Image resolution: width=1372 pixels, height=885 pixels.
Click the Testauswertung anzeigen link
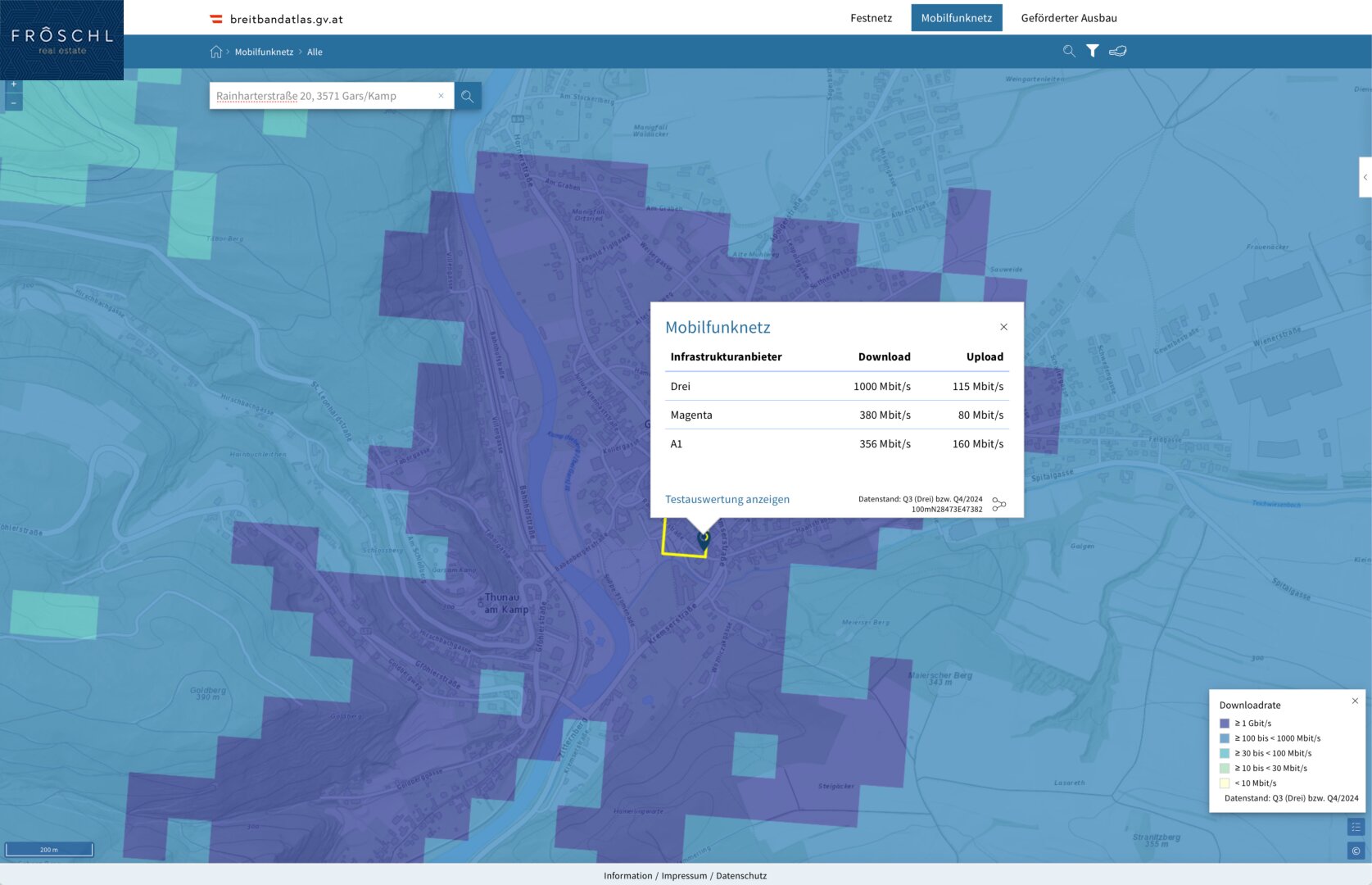(727, 499)
